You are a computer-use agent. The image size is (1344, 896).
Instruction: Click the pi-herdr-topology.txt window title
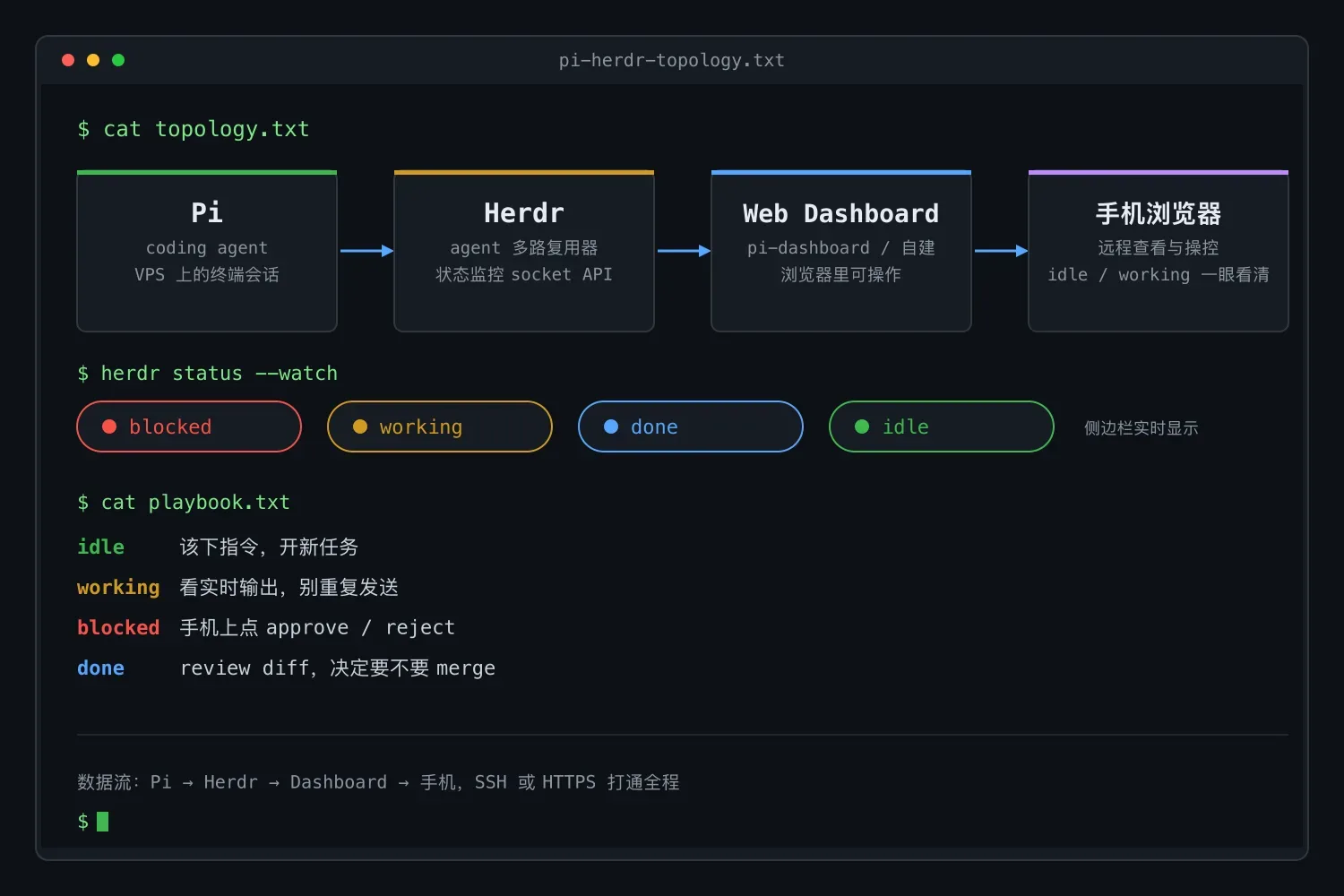tap(671, 60)
